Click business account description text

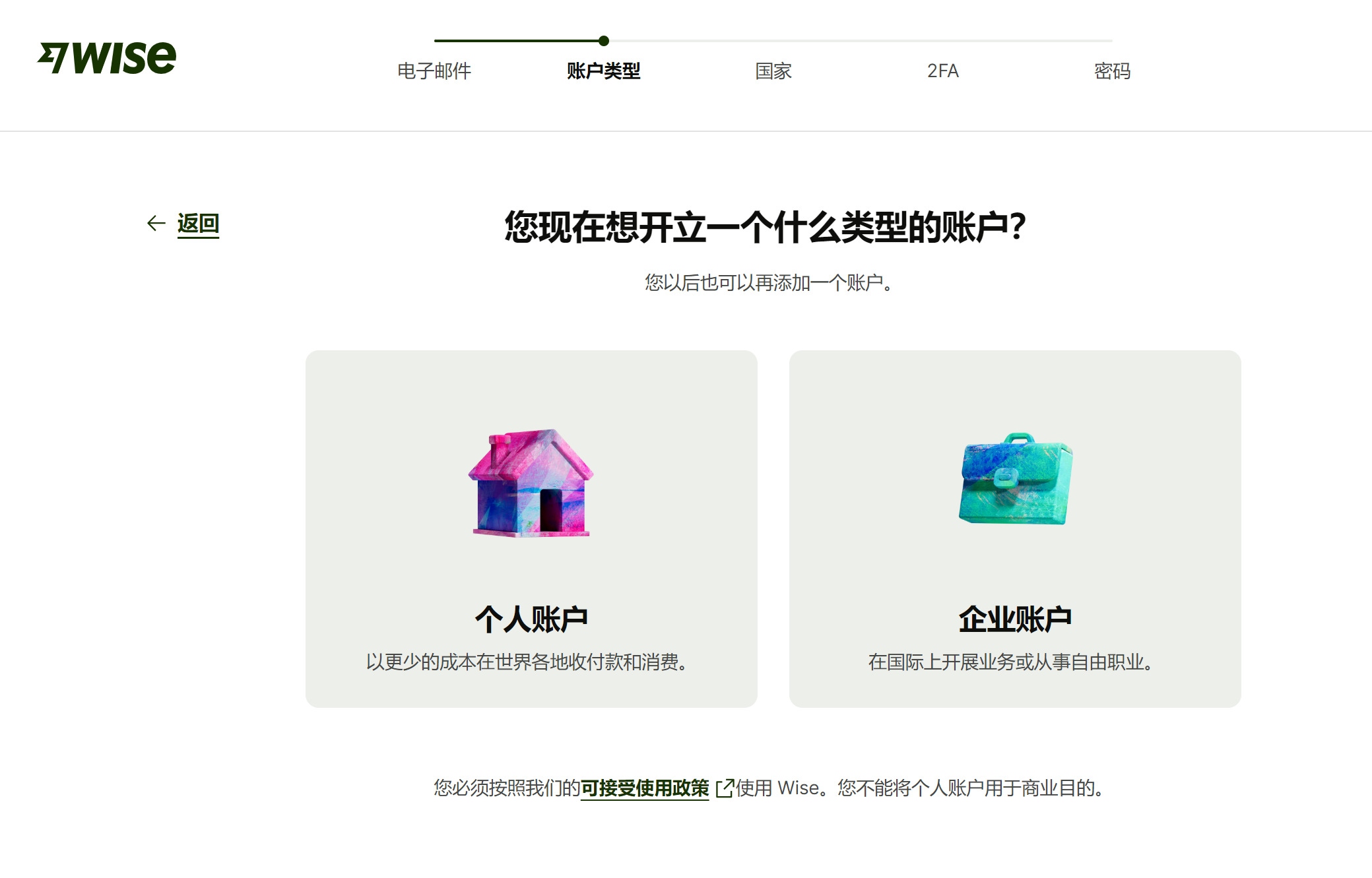pos(1010,662)
